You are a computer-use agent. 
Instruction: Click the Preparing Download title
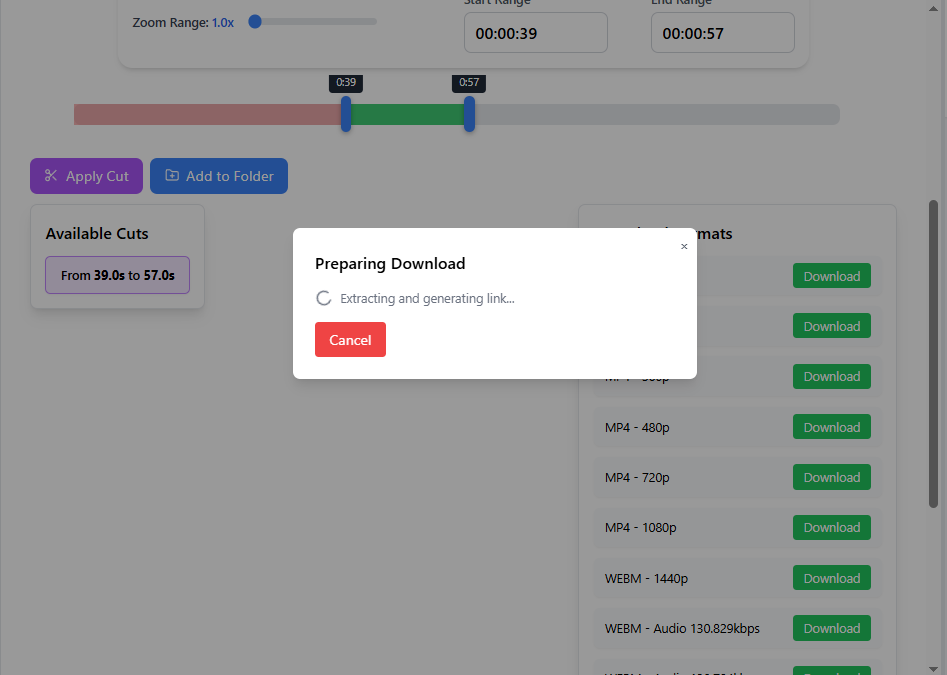[x=390, y=264]
